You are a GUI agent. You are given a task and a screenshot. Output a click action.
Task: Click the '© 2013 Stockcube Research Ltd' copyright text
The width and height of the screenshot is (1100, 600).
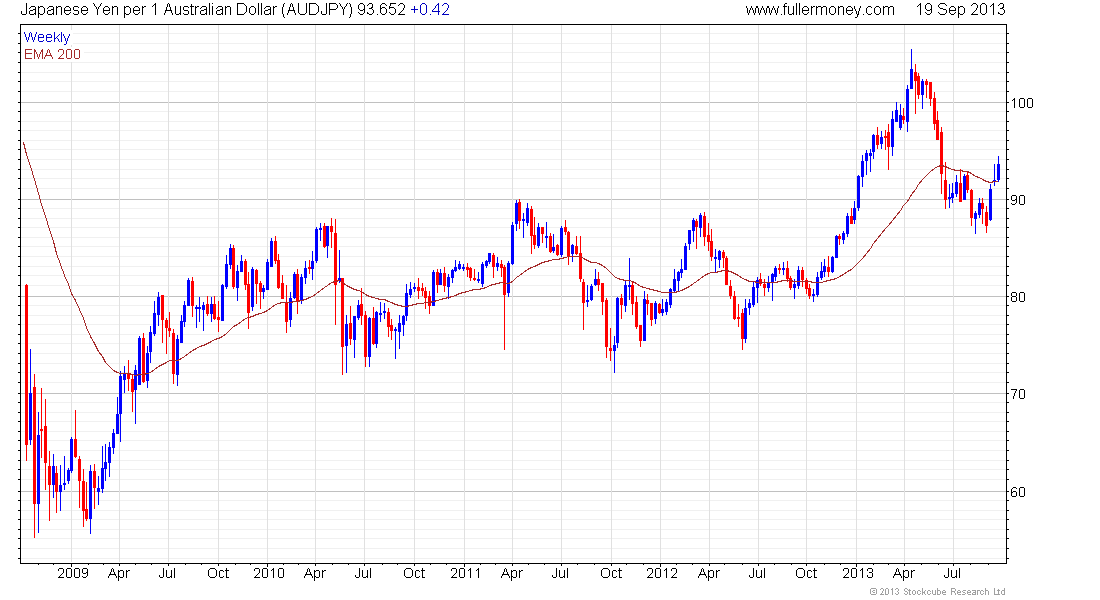[x=937, y=592]
